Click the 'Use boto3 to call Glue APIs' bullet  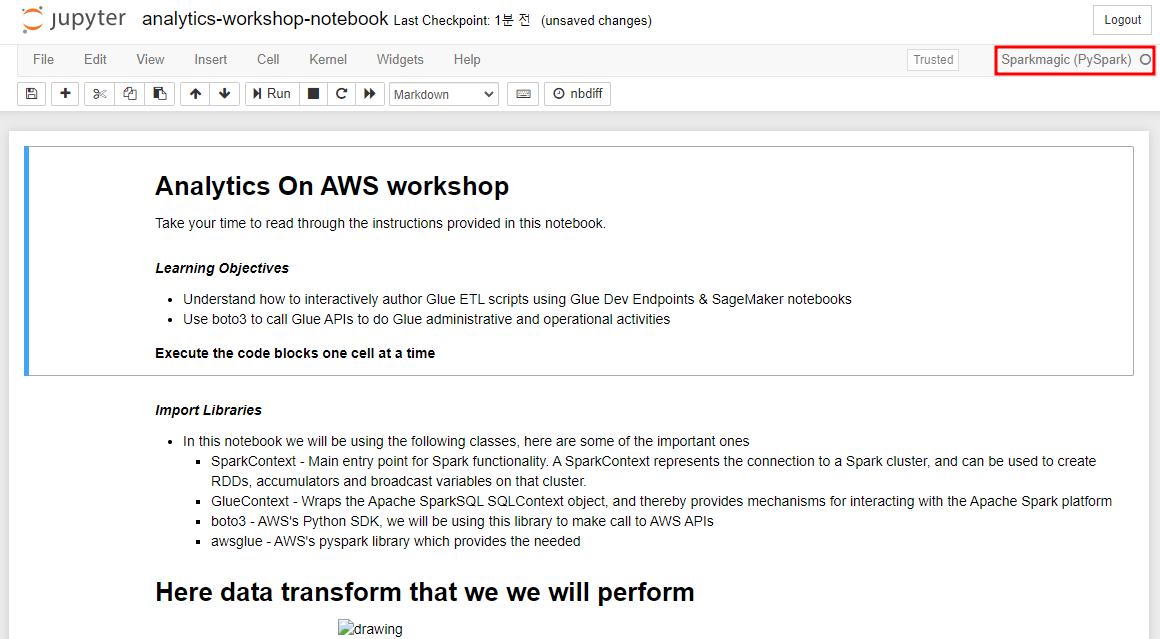coord(427,320)
